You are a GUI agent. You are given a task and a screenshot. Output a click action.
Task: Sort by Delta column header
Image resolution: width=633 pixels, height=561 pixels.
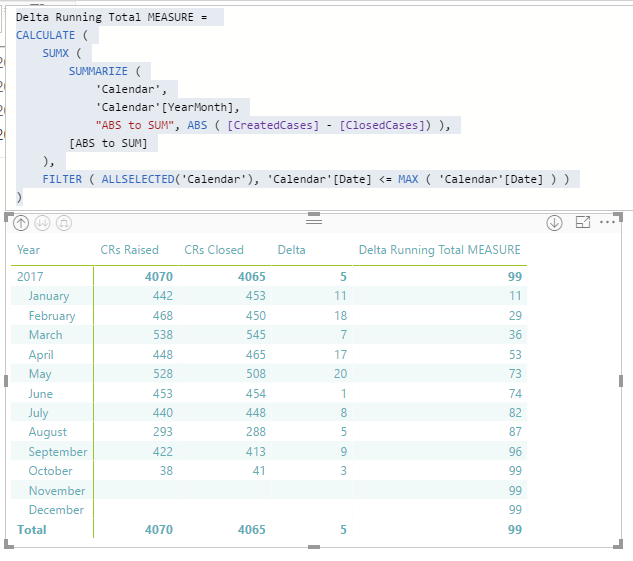tap(291, 250)
